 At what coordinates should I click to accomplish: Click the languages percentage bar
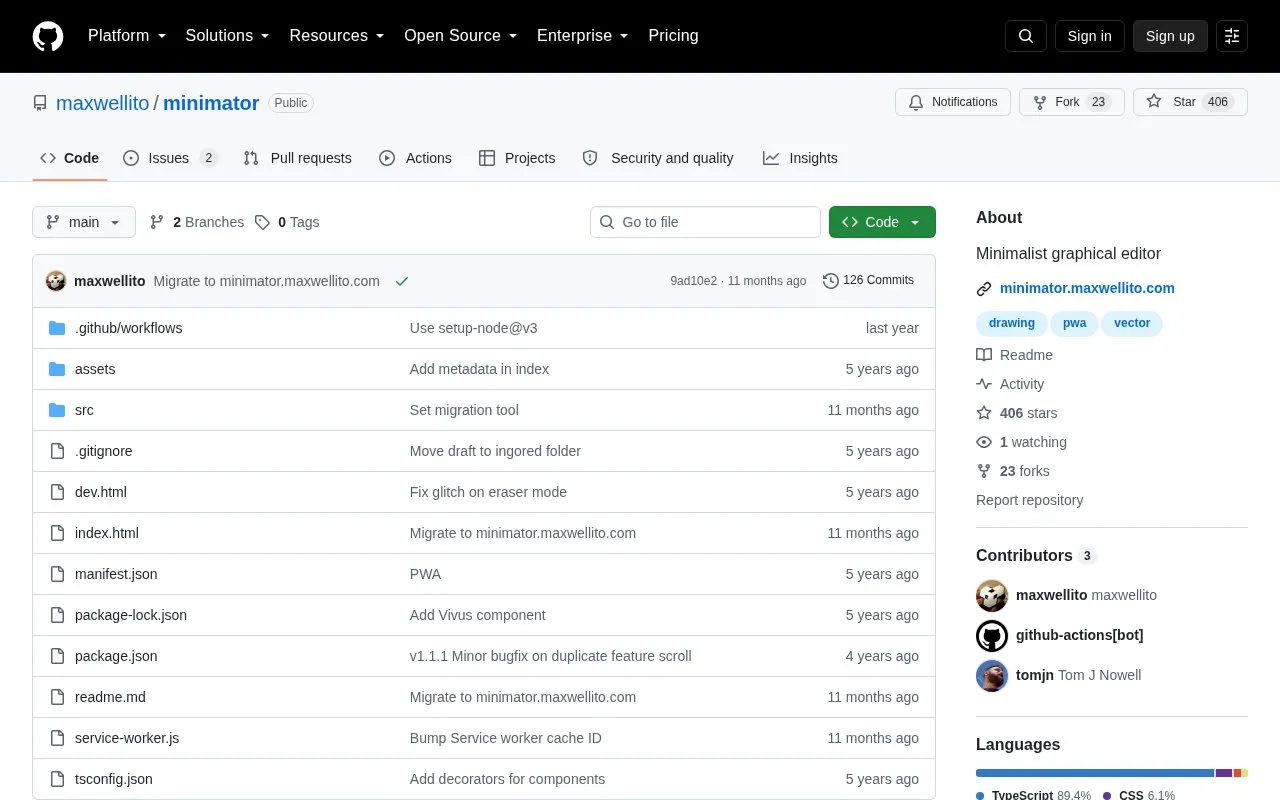(x=1112, y=773)
